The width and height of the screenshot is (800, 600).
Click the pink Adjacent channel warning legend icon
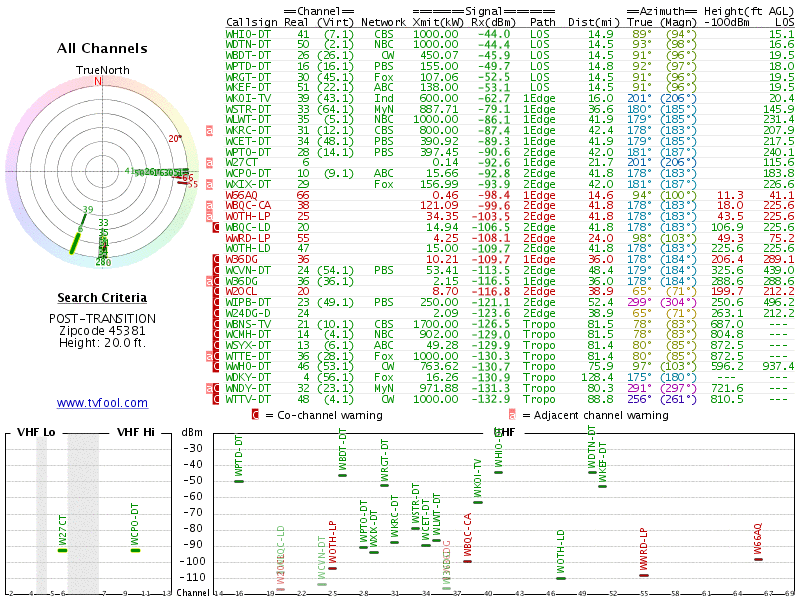[x=512, y=415]
